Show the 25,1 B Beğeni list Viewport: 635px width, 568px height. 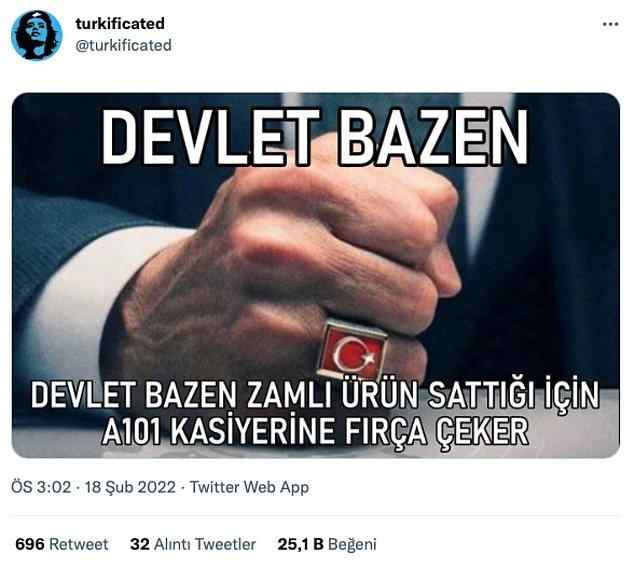327,544
